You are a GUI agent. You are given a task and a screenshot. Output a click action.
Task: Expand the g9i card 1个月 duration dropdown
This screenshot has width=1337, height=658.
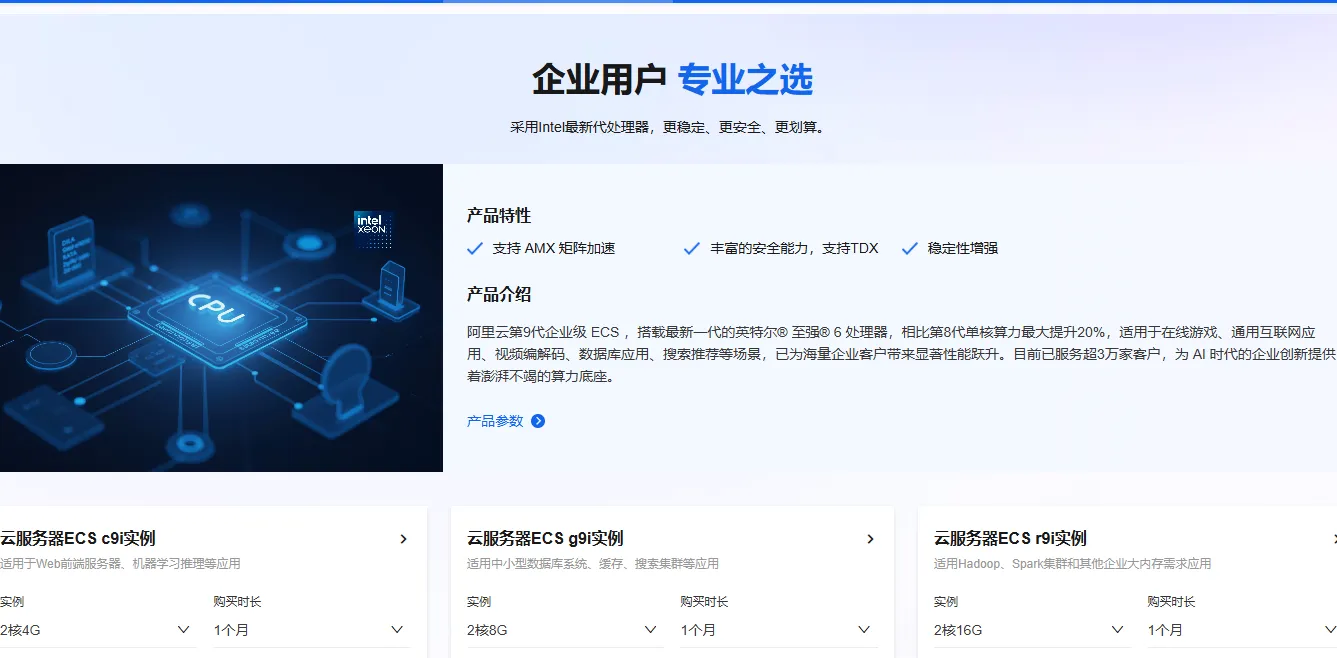(779, 630)
